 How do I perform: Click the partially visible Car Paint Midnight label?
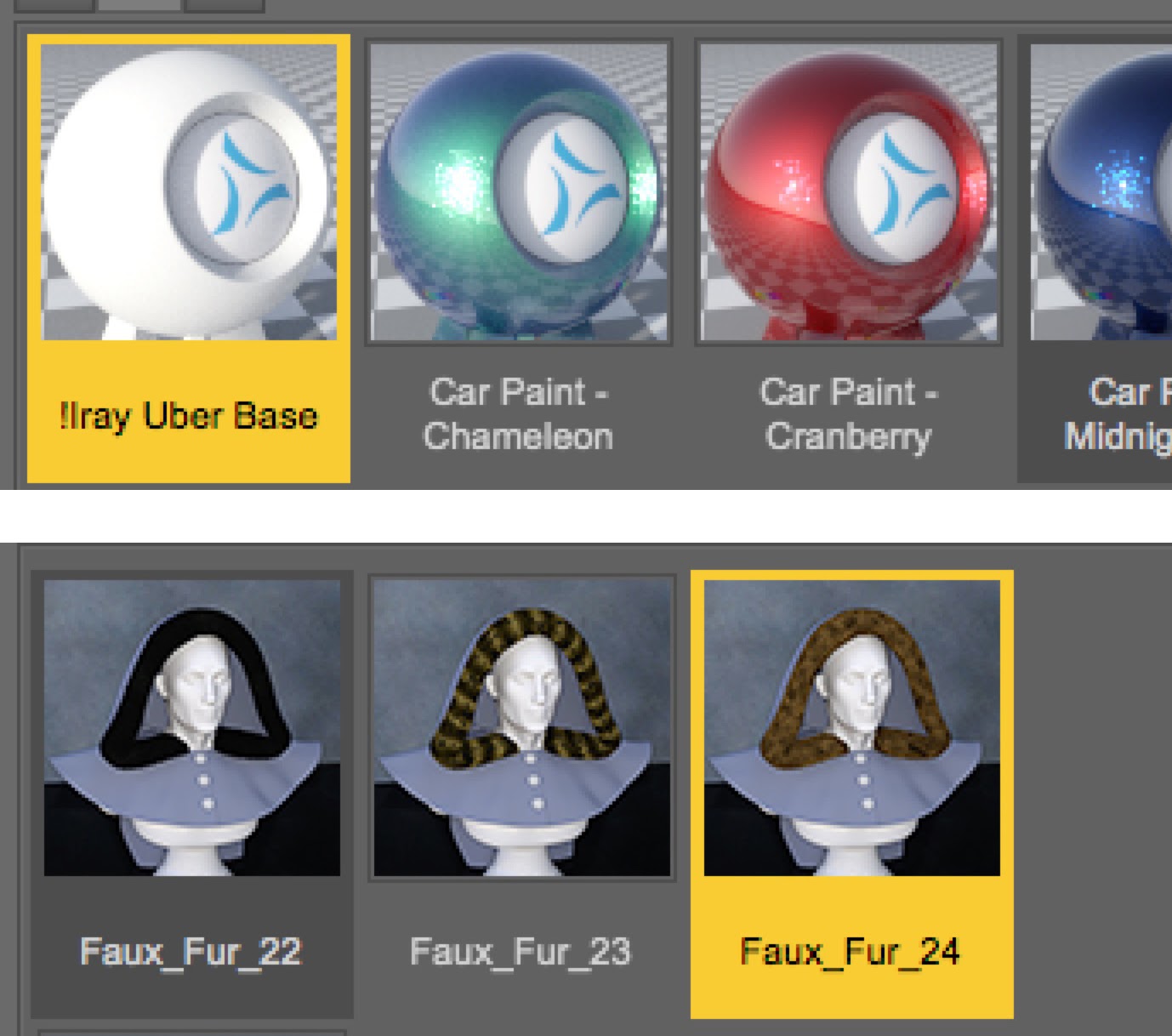click(x=1118, y=414)
